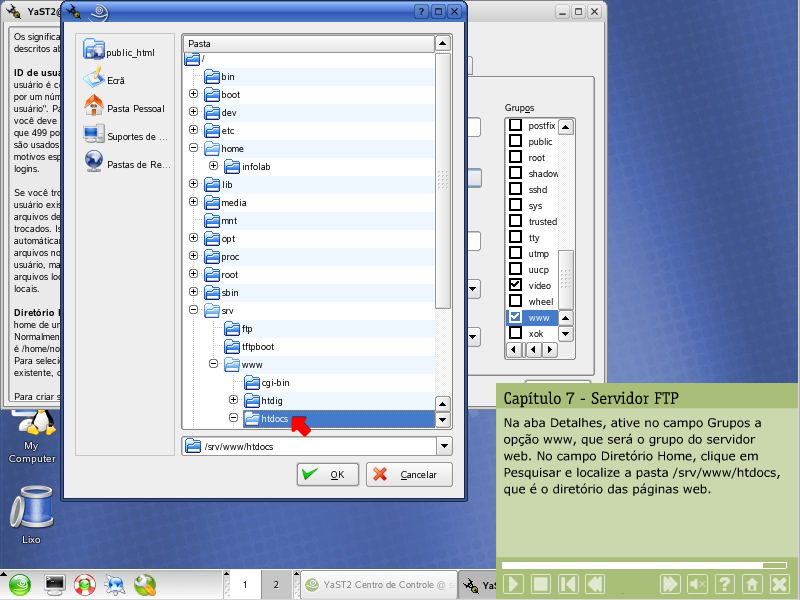Click the Cancelar button
The image size is (800, 600).
tap(408, 474)
